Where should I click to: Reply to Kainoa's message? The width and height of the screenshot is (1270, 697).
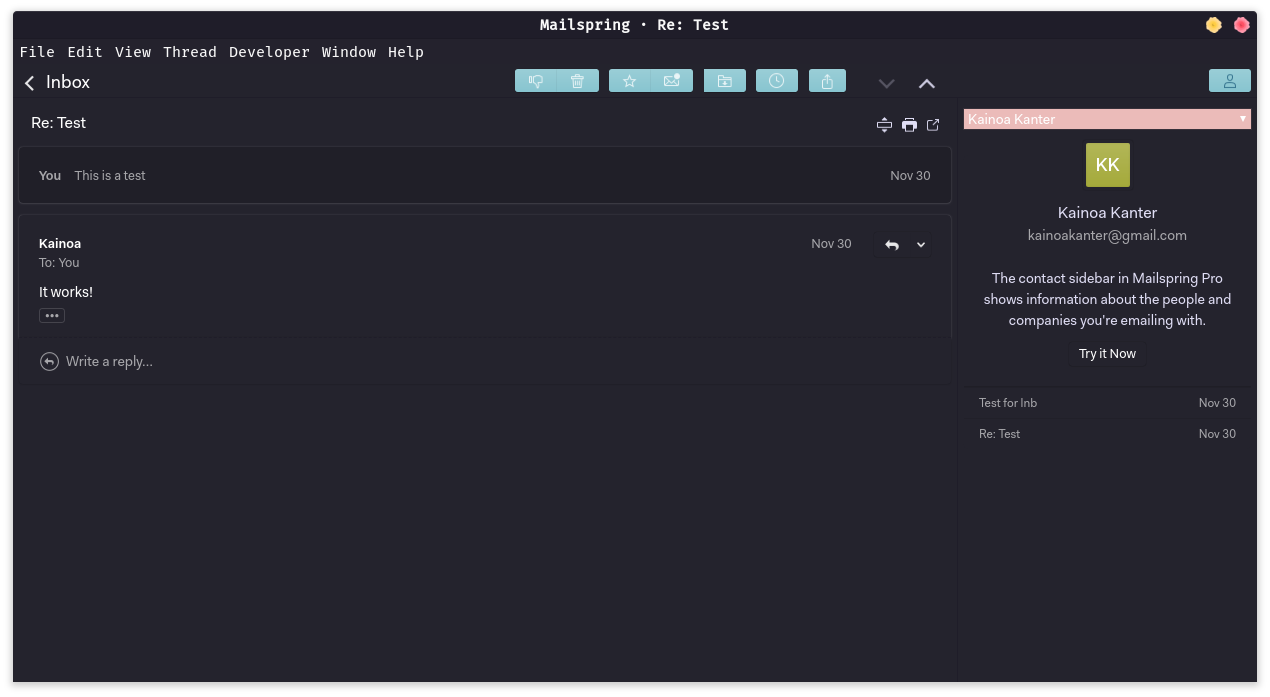[892, 245]
